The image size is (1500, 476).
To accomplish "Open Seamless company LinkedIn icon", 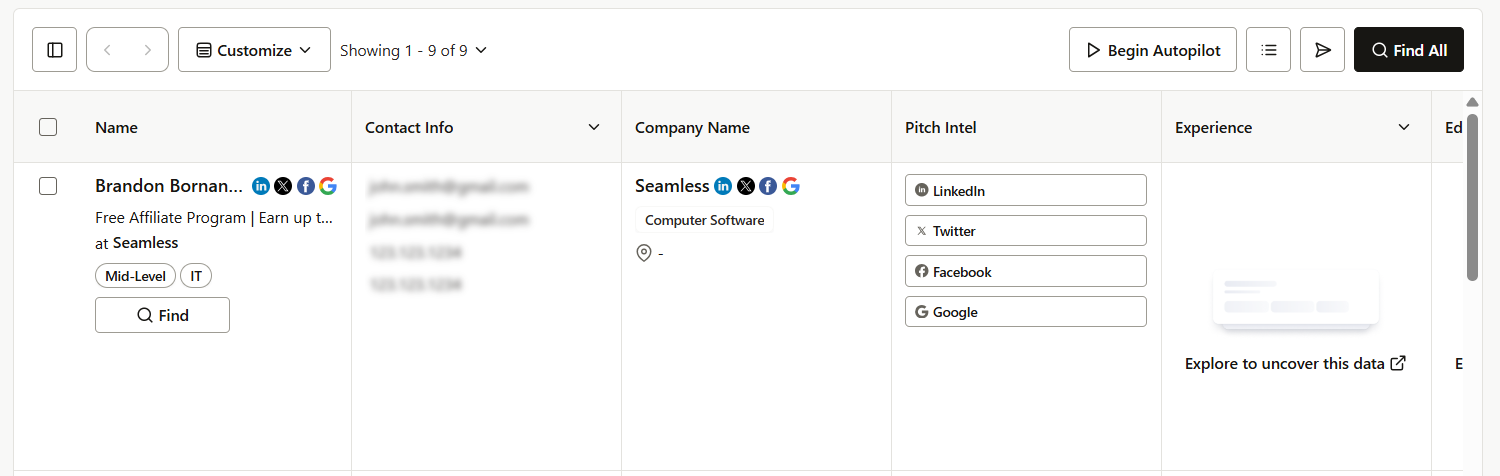I will [x=723, y=186].
